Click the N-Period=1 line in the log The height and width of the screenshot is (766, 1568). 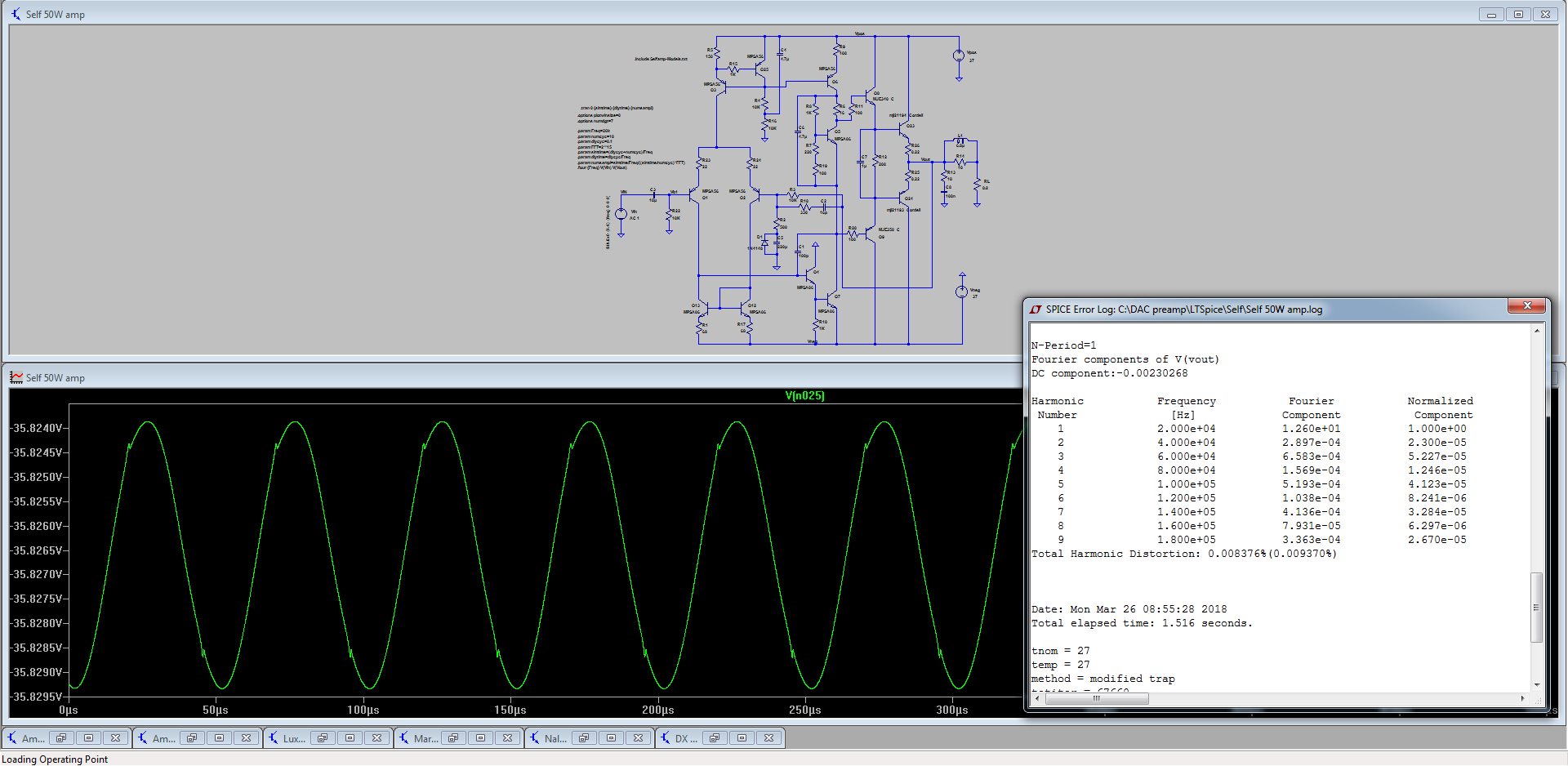point(1064,345)
